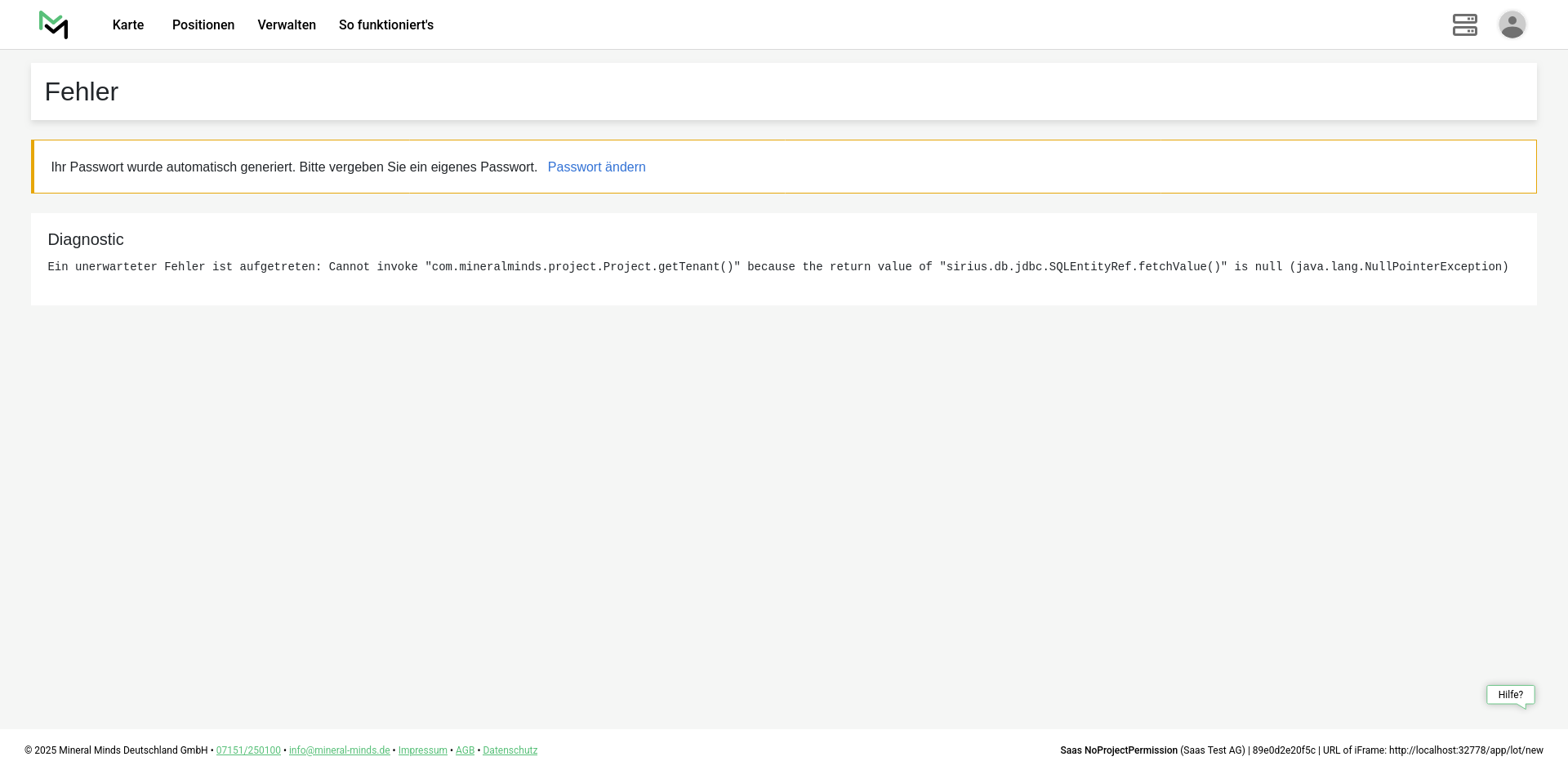Click the info@mineral-minds.de email link

click(x=339, y=750)
